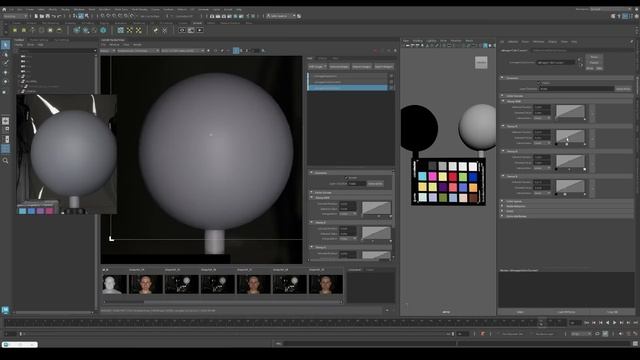This screenshot has height=360, width=640.
Task: Open the Attribute Editor Selected menu
Action: click(x=513, y=42)
